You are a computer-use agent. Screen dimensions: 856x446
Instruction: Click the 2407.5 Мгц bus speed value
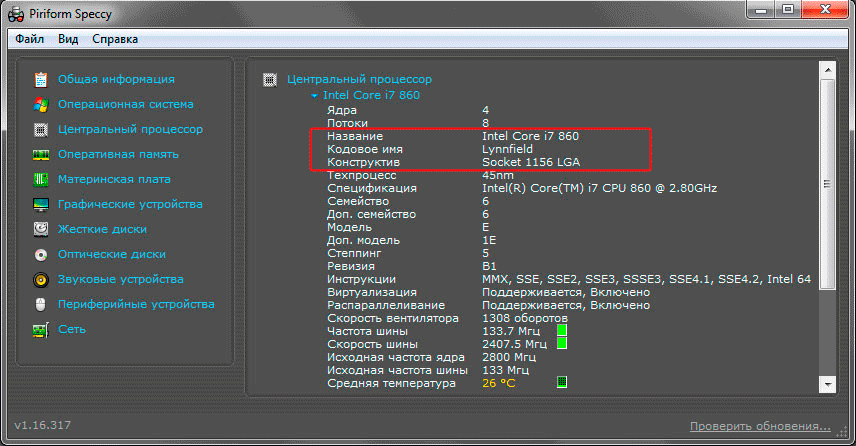click(514, 344)
